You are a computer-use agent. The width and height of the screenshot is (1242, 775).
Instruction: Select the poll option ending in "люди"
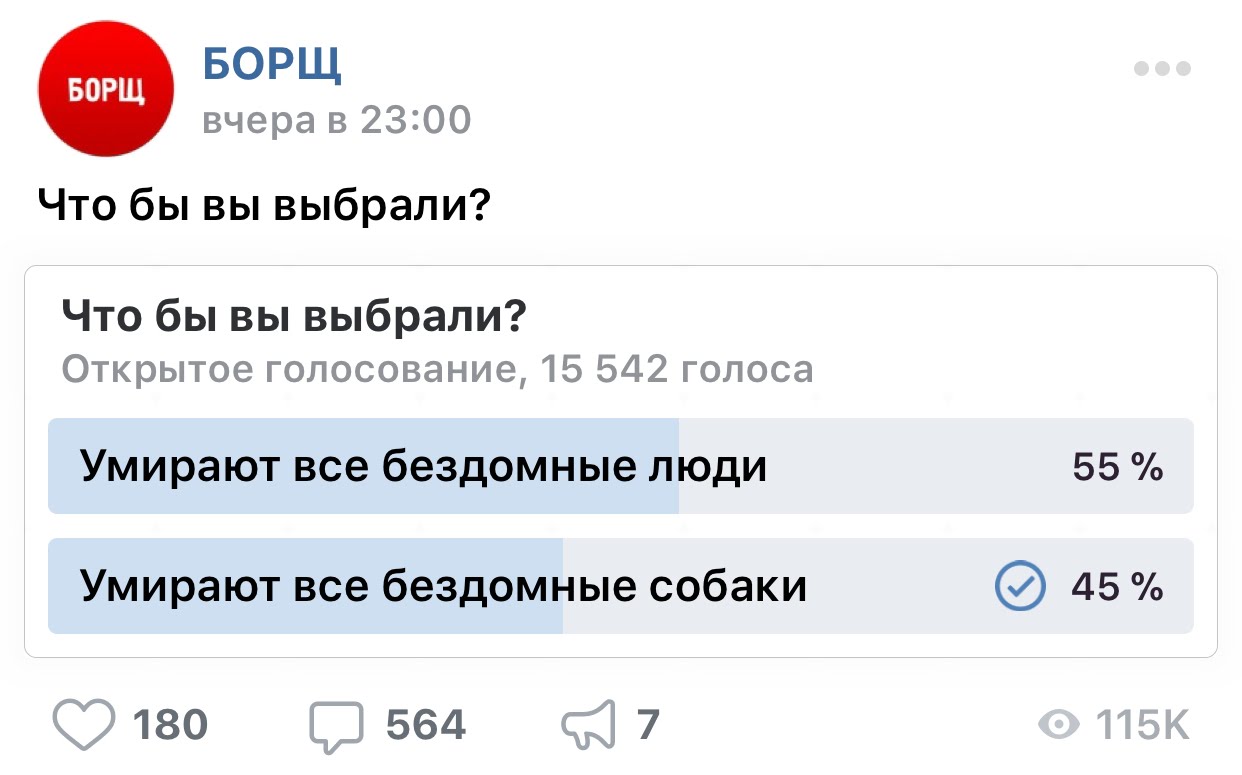pyautogui.click(x=424, y=467)
